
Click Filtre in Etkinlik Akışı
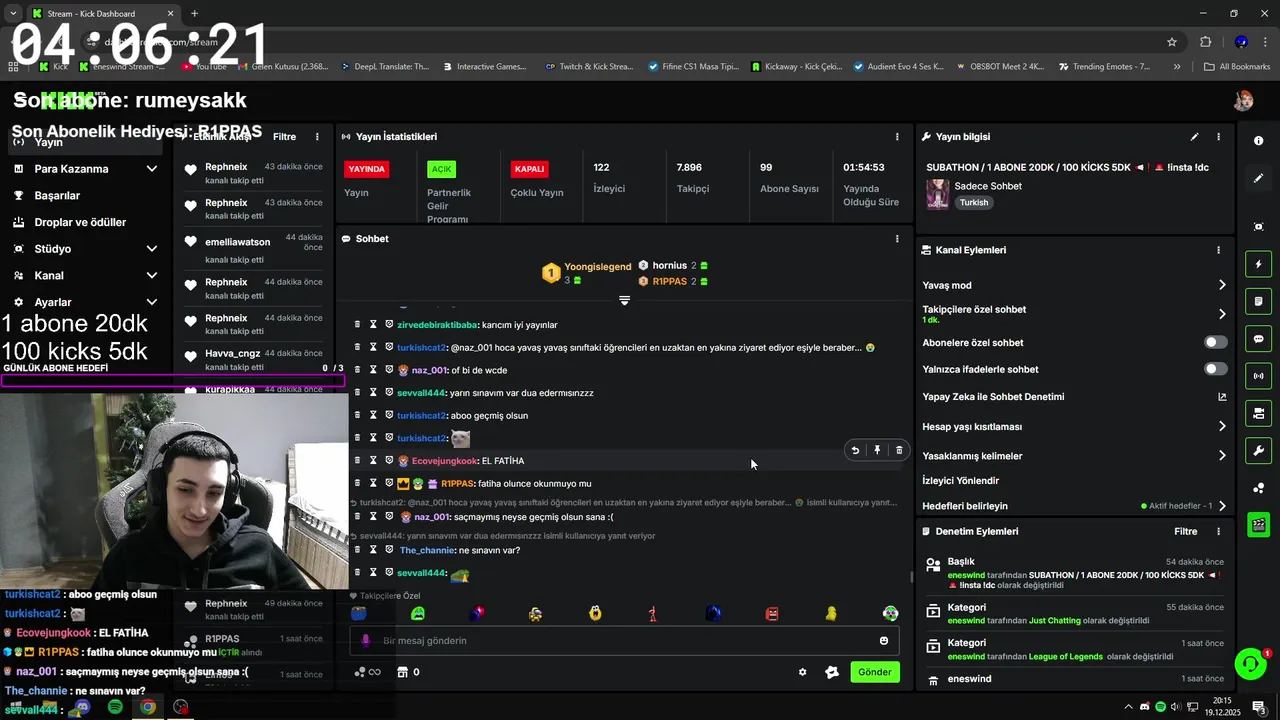[284, 137]
